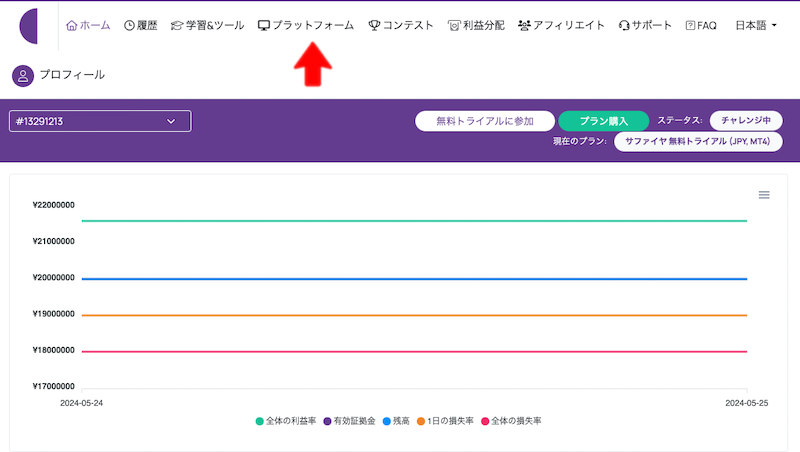Image resolution: width=800 pixels, height=452 pixels.
Task: Click the monitor icon beside プラットフォーム
Action: tap(264, 26)
